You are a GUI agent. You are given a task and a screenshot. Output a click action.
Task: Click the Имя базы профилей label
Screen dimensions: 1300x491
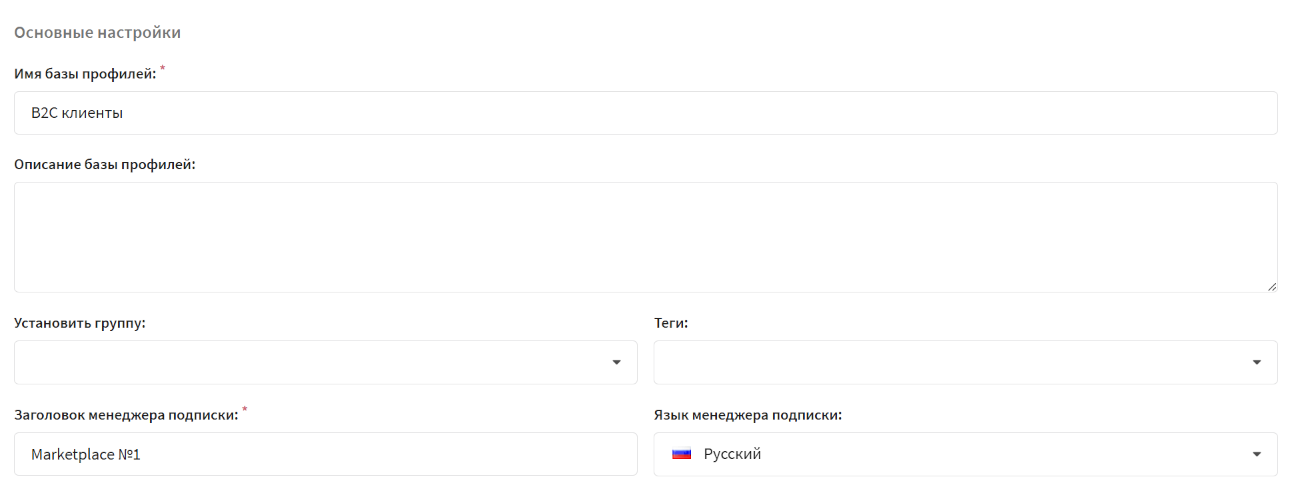[x=85, y=73]
